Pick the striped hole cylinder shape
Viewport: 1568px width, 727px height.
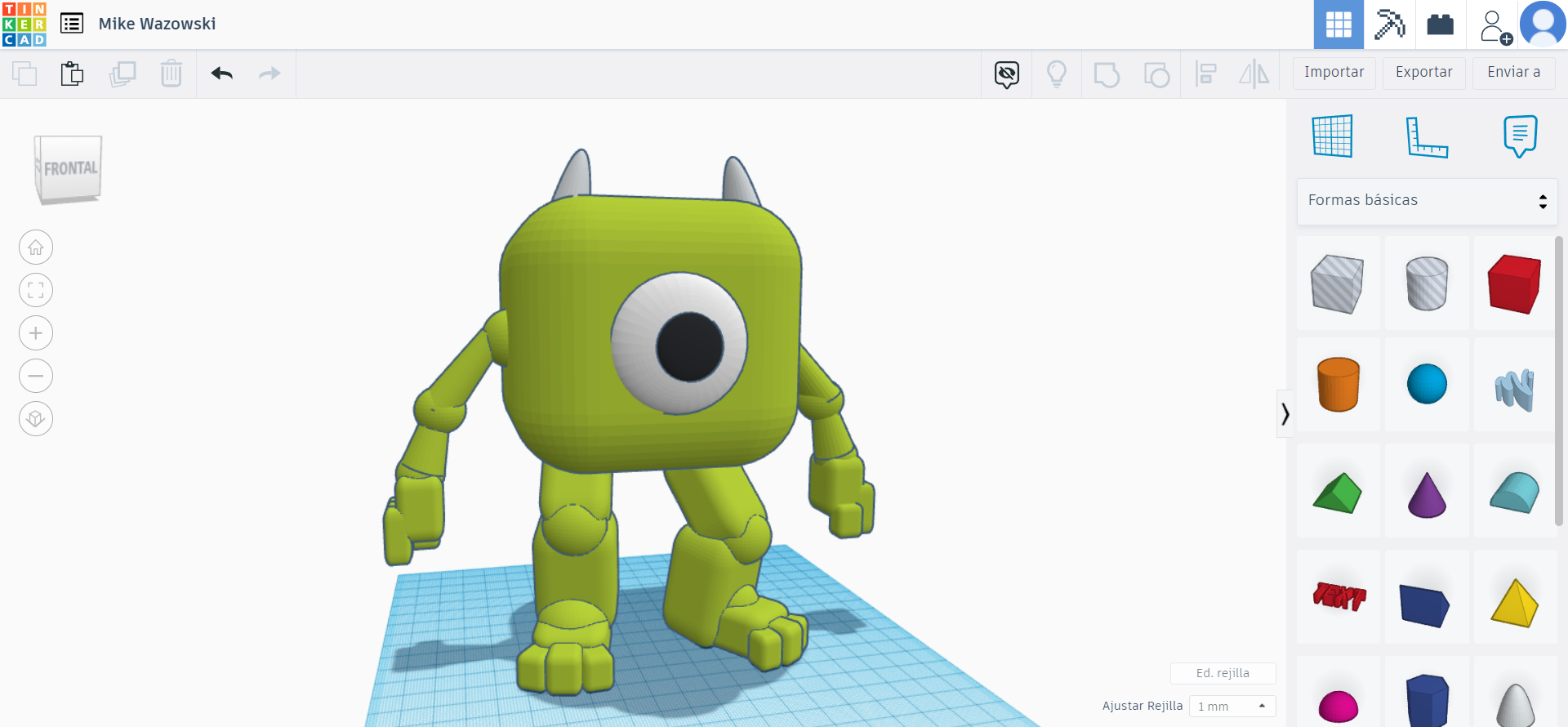point(1427,283)
